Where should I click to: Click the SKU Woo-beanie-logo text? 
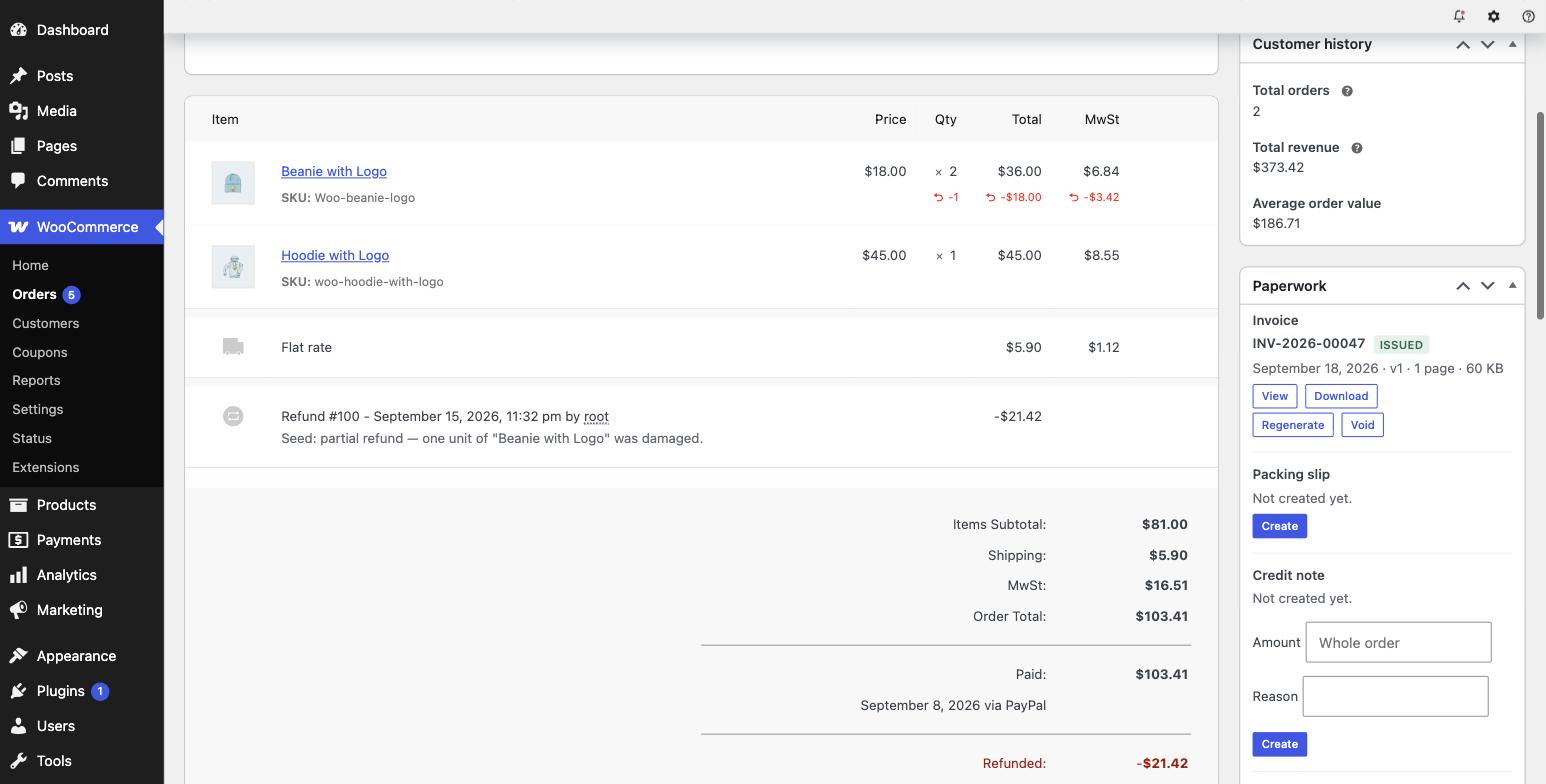348,197
